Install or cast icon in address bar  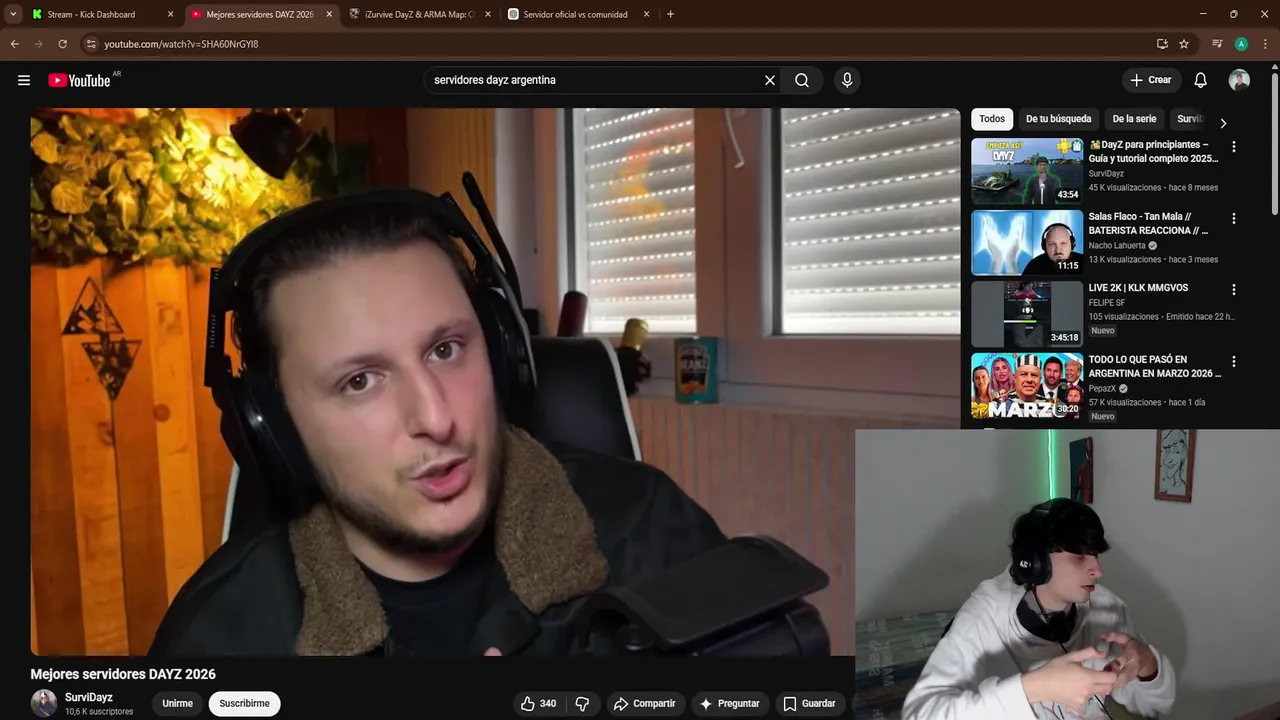(x=1162, y=44)
